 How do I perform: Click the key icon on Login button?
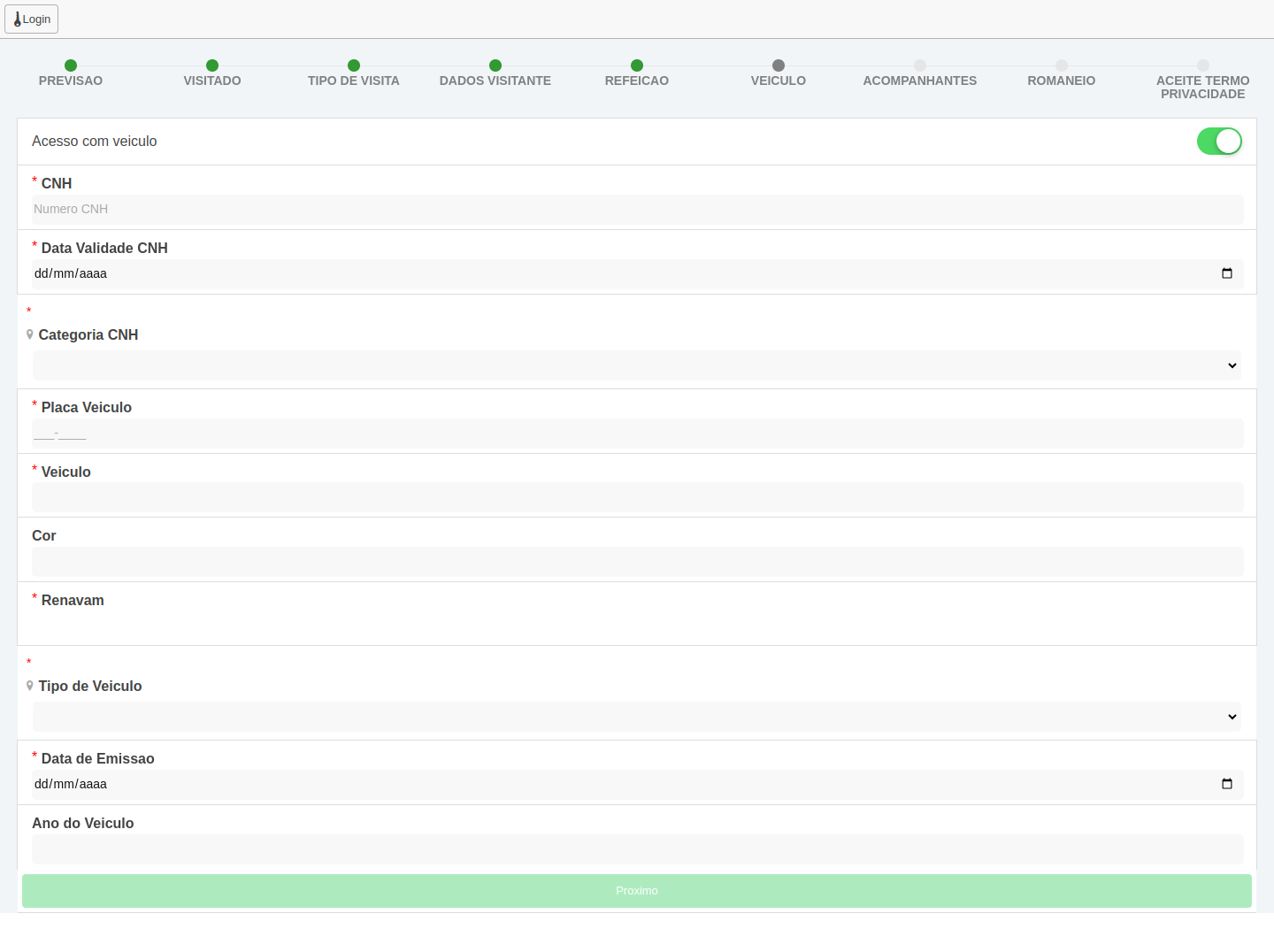click(17, 19)
